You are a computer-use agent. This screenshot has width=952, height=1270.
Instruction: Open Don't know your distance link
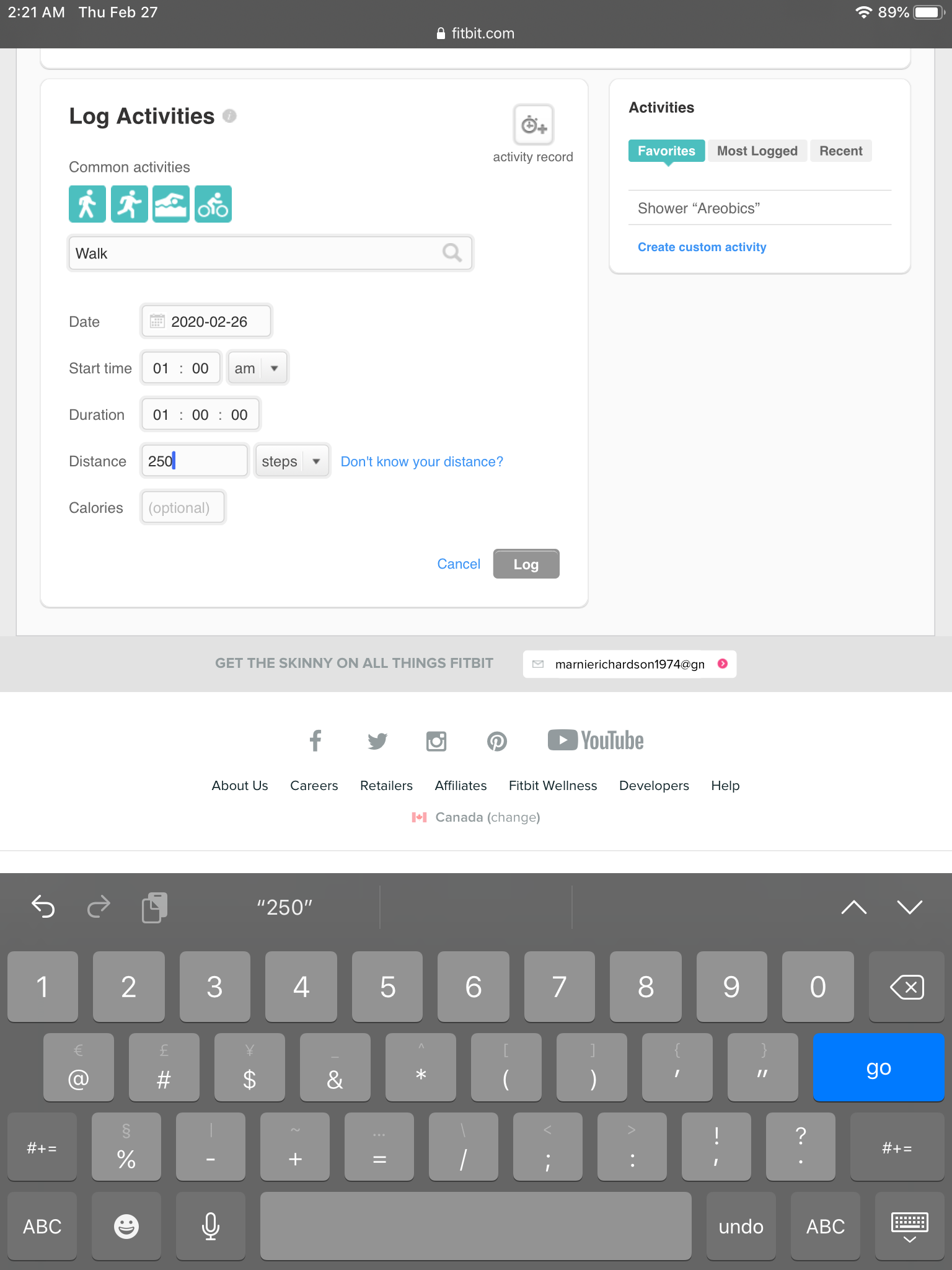pos(421,461)
